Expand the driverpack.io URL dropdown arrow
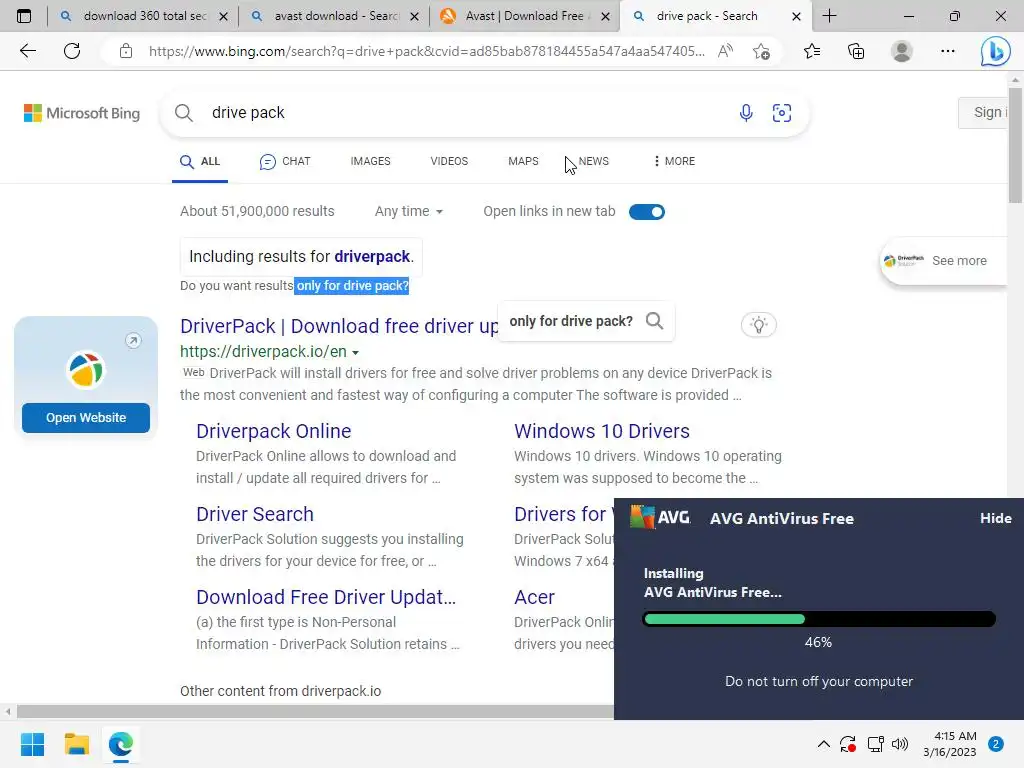This screenshot has width=1024, height=768. (x=355, y=352)
